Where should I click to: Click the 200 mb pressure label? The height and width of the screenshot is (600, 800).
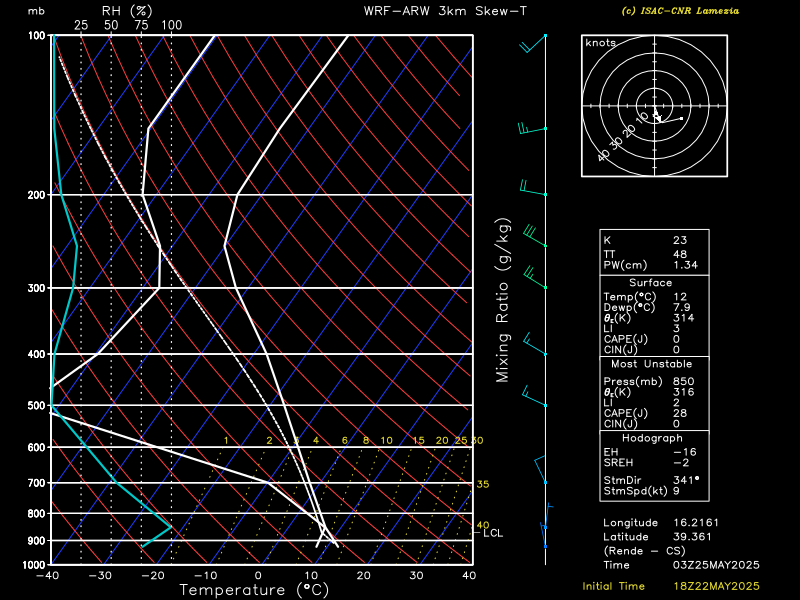click(x=37, y=195)
